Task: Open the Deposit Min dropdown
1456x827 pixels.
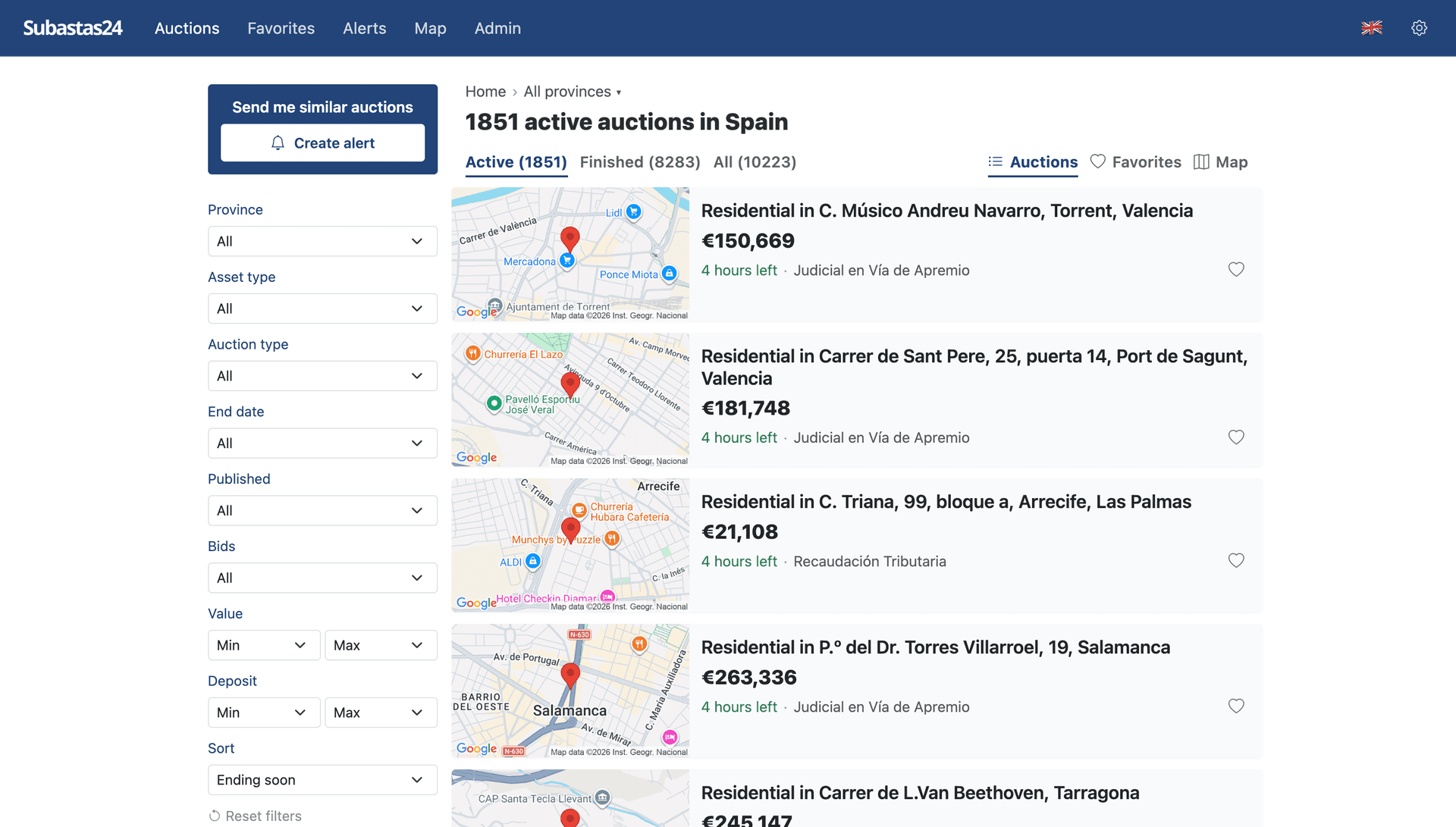Action: (x=264, y=713)
